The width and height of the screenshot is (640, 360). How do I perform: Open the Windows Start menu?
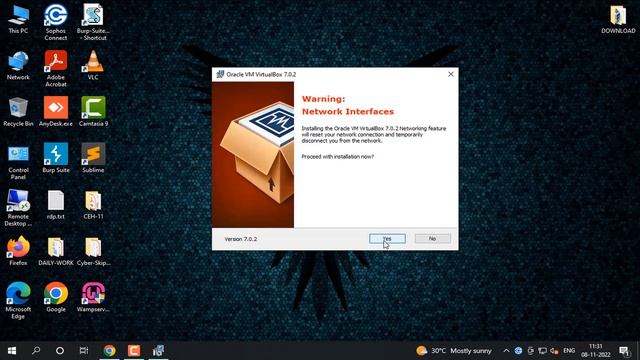pyautogui.click(x=12, y=351)
